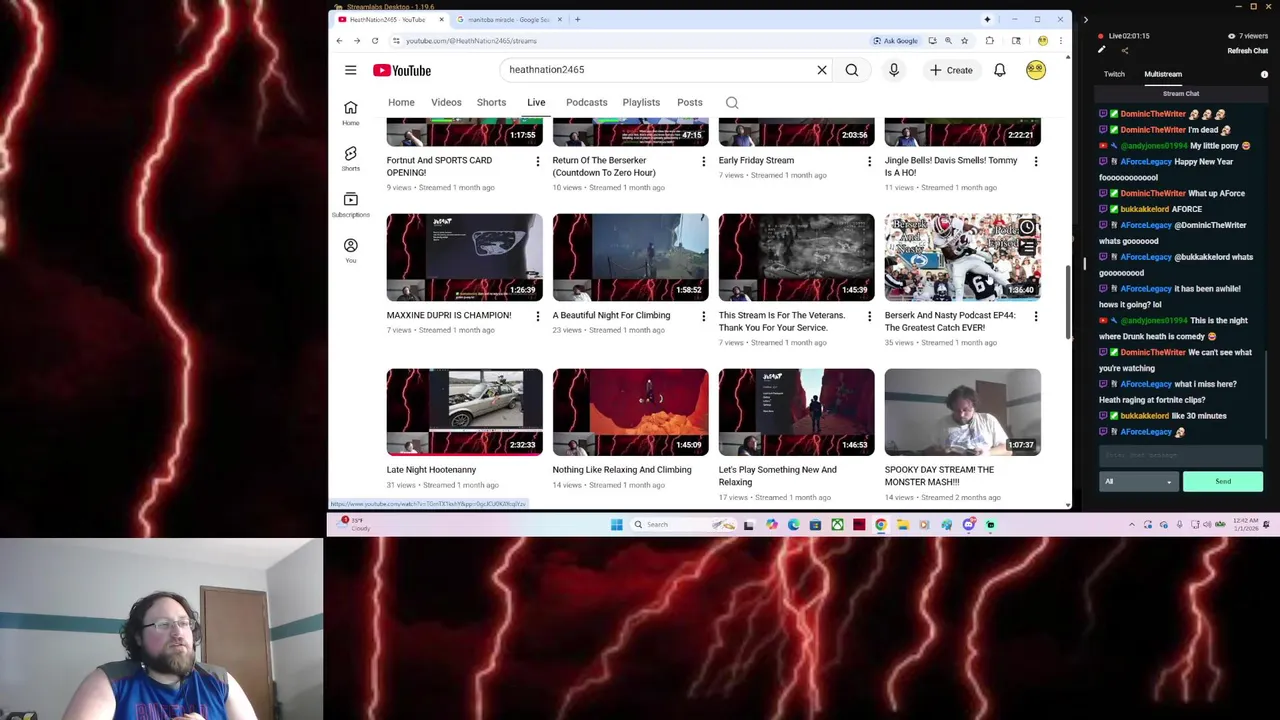Screen dimensions: 1280x720
Task: Open options for Jingle Bells video
Action: (1035, 161)
